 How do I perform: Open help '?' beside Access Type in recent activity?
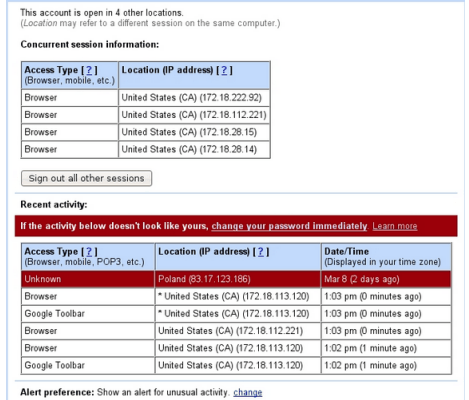tap(89, 251)
